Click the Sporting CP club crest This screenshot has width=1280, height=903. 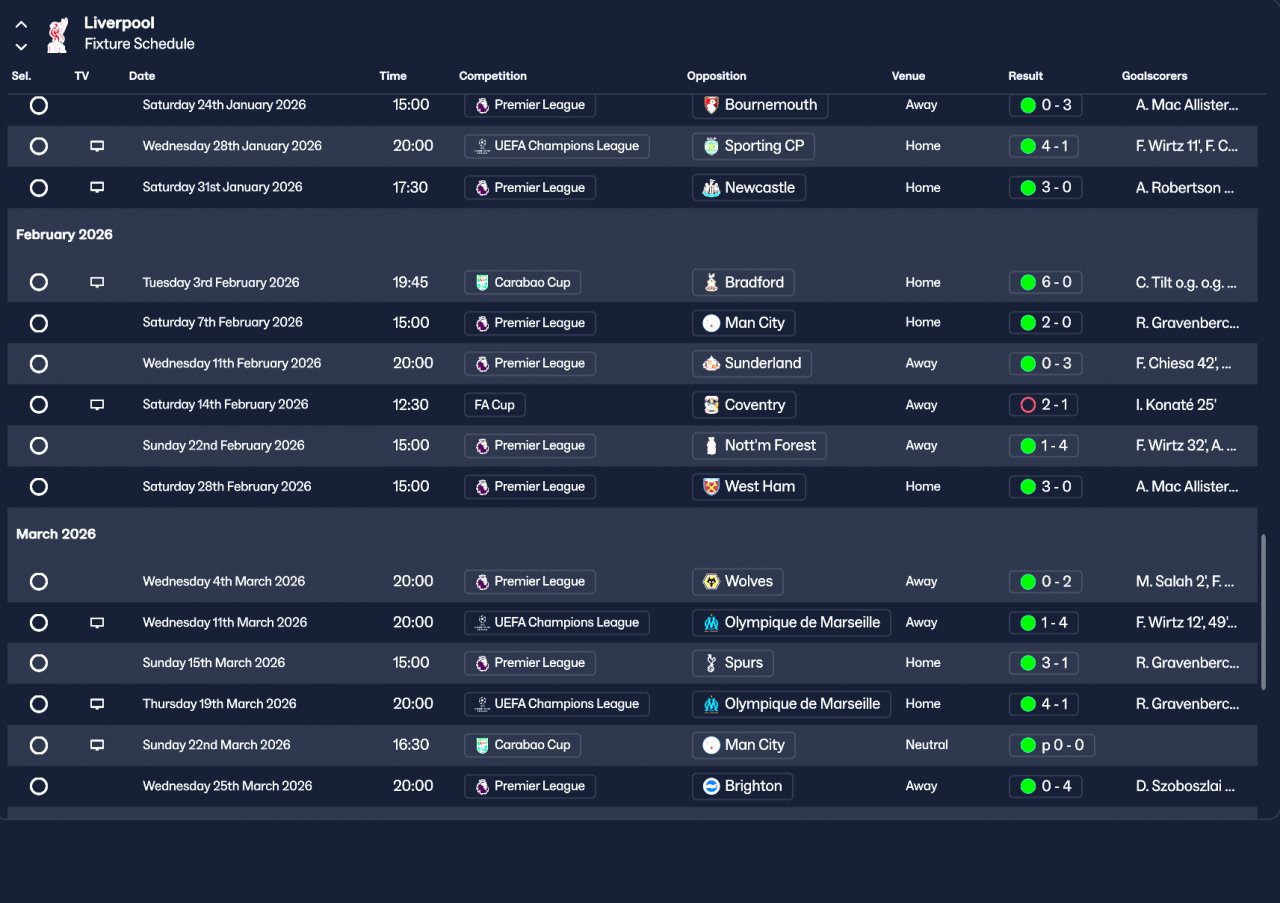(711, 146)
